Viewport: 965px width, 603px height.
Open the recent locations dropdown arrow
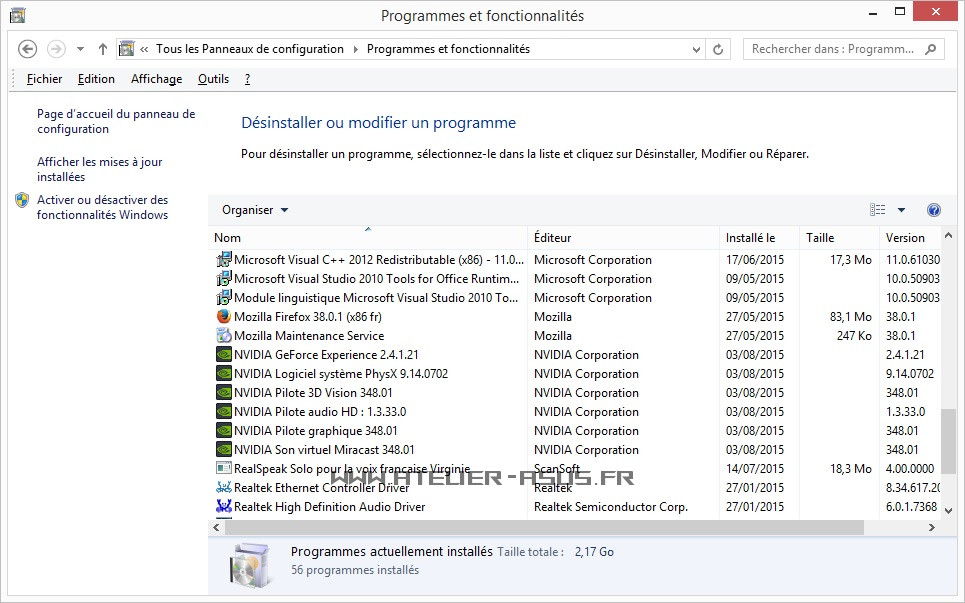click(80, 49)
